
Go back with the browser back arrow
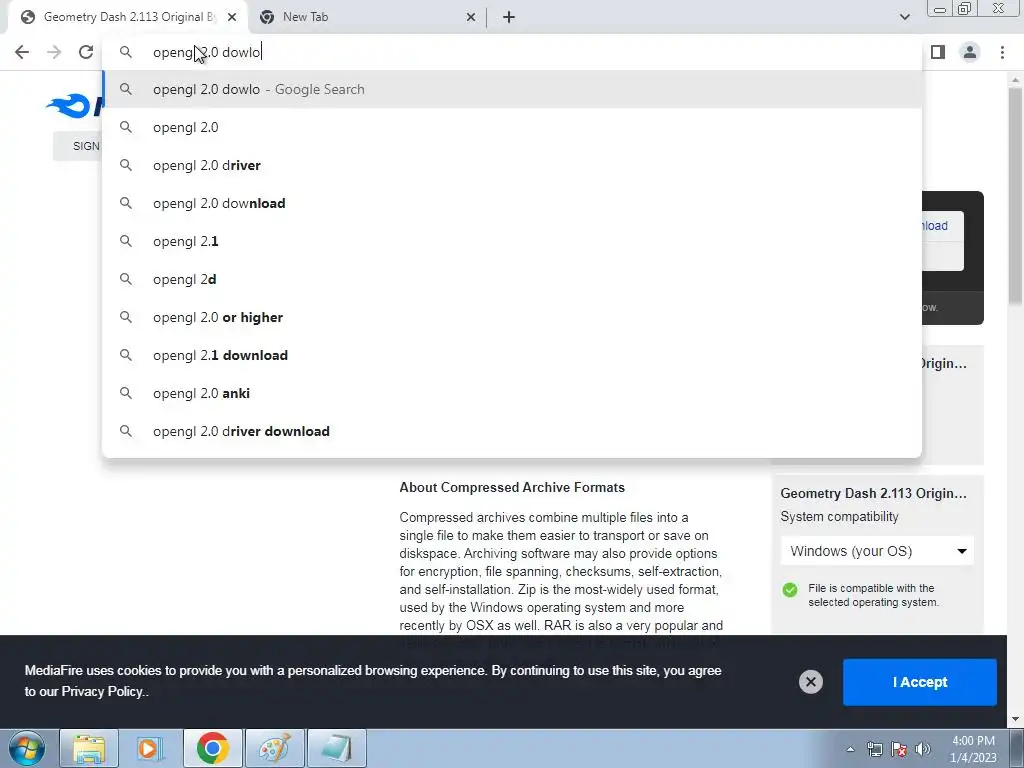coord(22,52)
